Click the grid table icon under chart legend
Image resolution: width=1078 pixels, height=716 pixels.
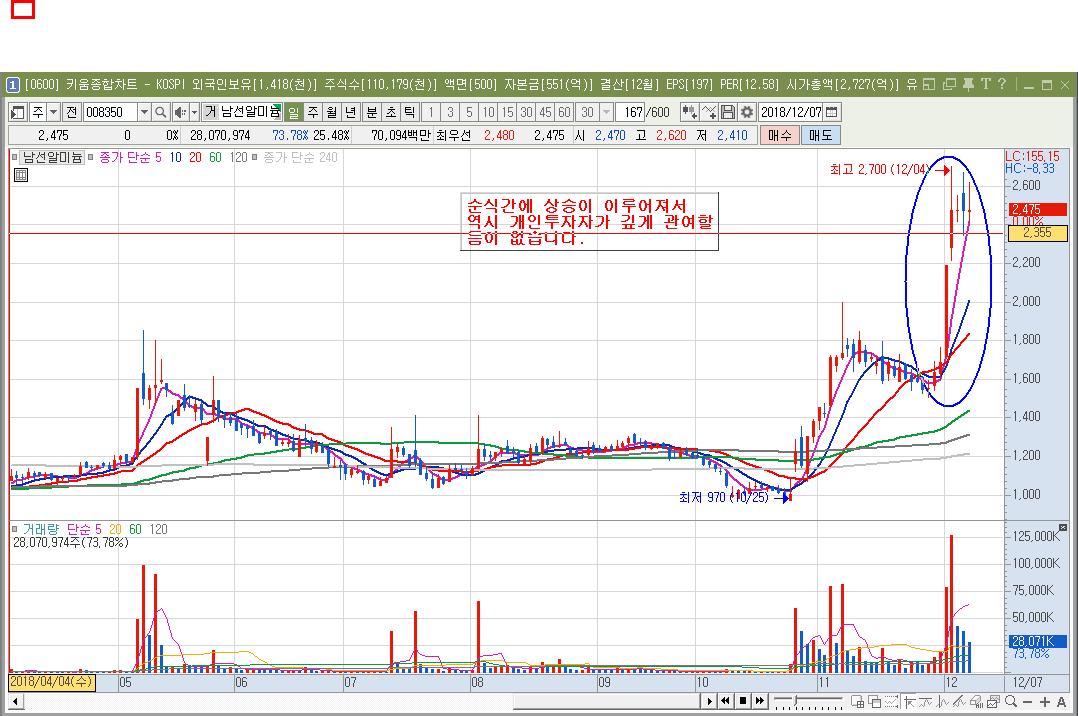click(20, 175)
